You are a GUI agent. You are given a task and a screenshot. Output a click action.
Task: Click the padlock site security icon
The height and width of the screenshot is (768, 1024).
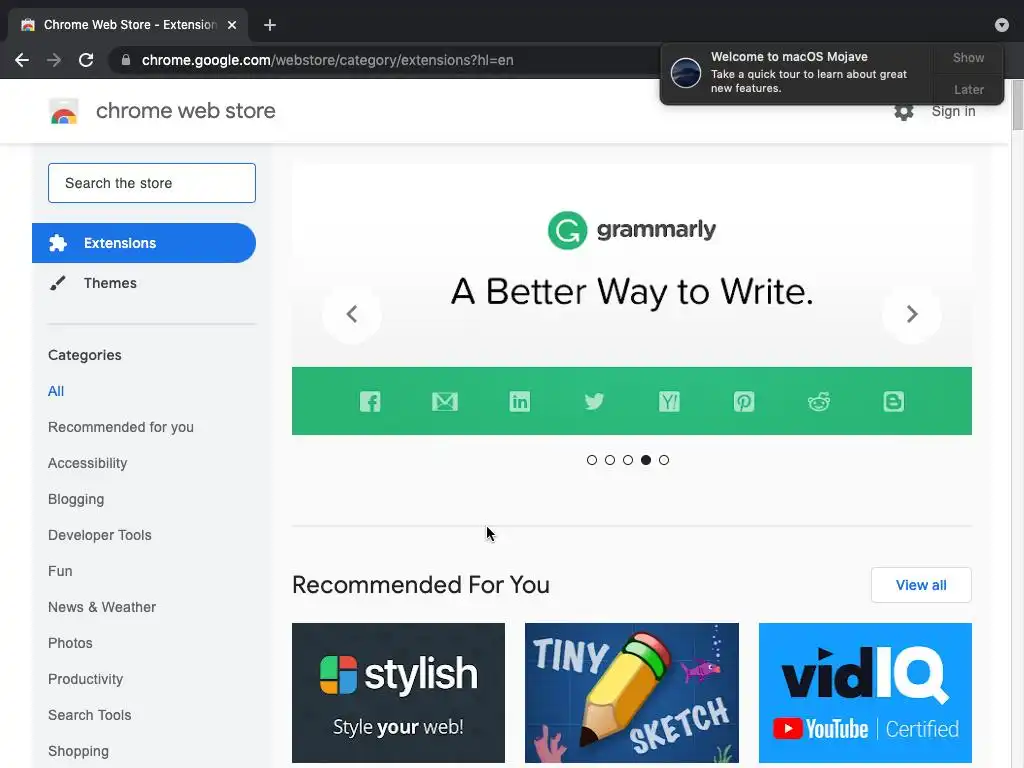126,60
